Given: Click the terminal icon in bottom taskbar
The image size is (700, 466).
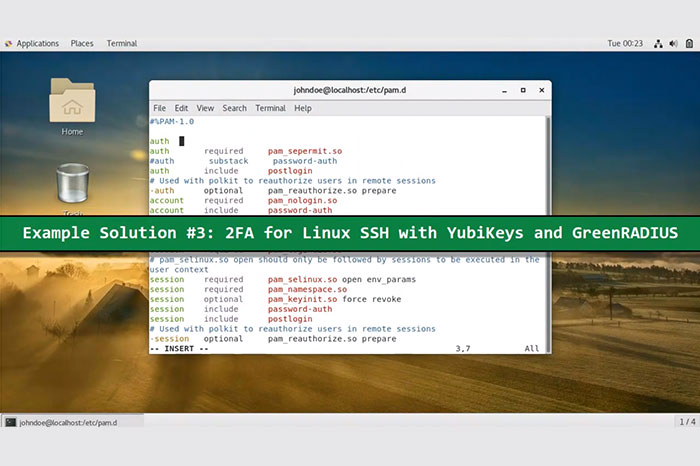Looking at the screenshot, I should [10, 422].
